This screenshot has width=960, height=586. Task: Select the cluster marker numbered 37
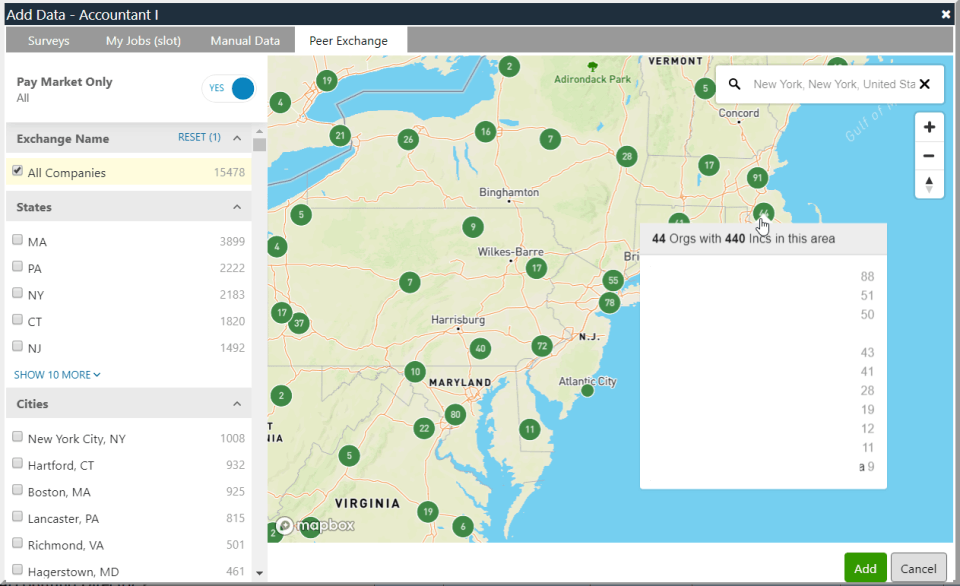click(299, 323)
